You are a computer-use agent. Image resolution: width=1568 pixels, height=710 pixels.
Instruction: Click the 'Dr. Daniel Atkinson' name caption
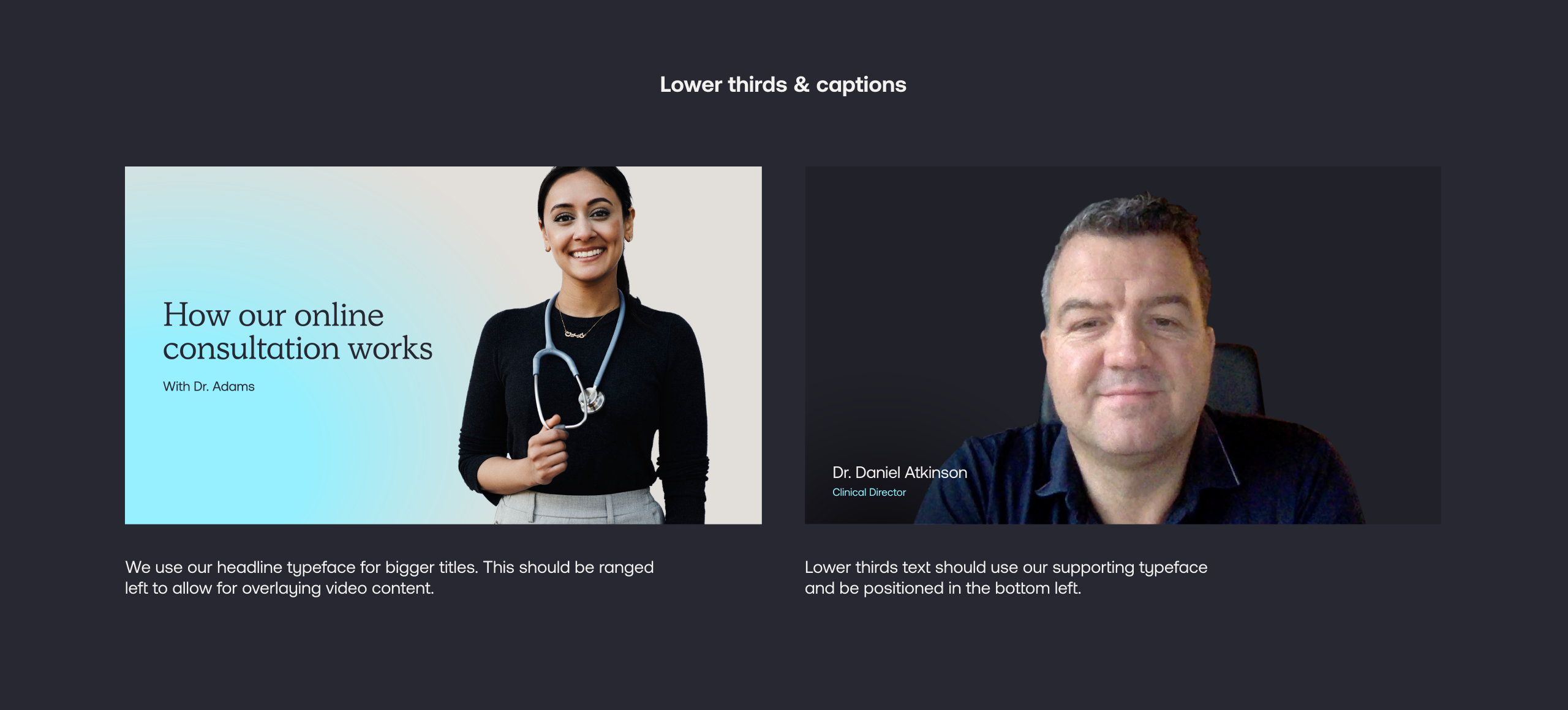coord(900,473)
